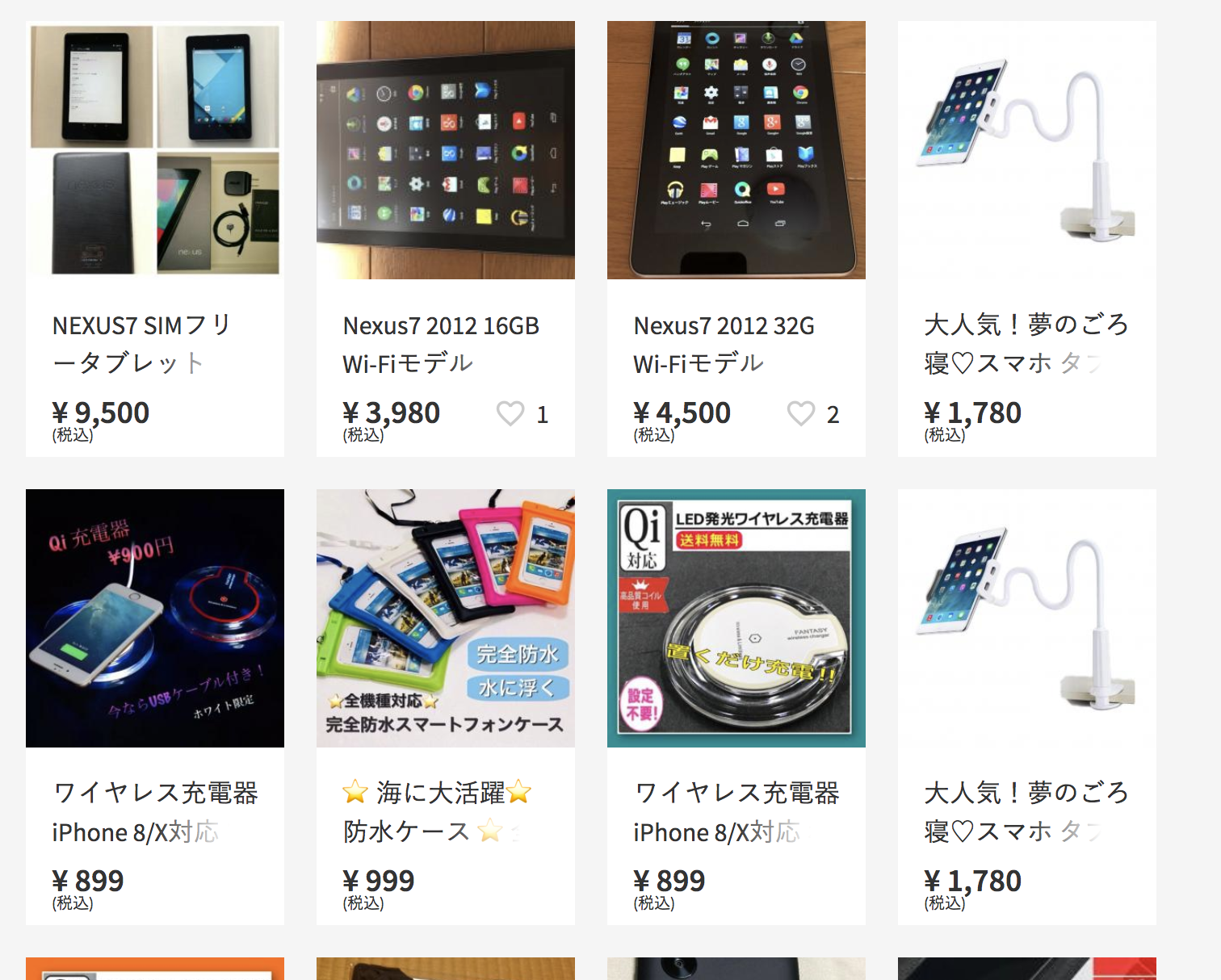Screen dimensions: 1221x980
Task: Open first-row 大人気！夢のごろ寝 title link
Action: [x=1026, y=344]
